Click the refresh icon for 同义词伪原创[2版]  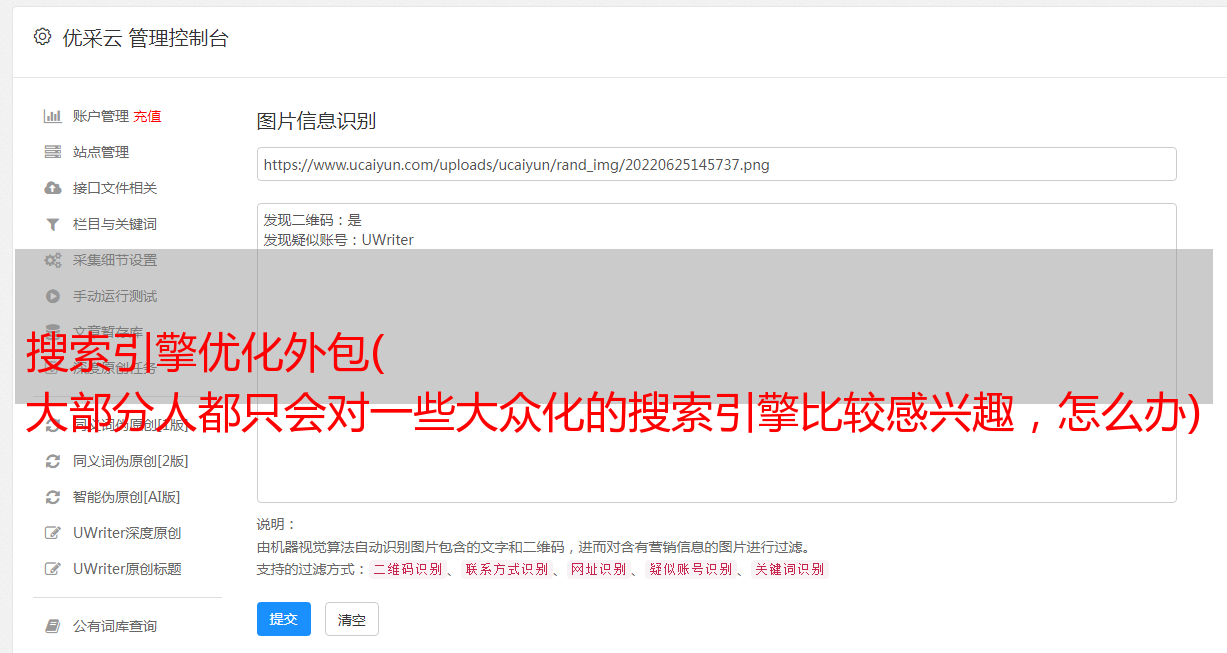53,461
